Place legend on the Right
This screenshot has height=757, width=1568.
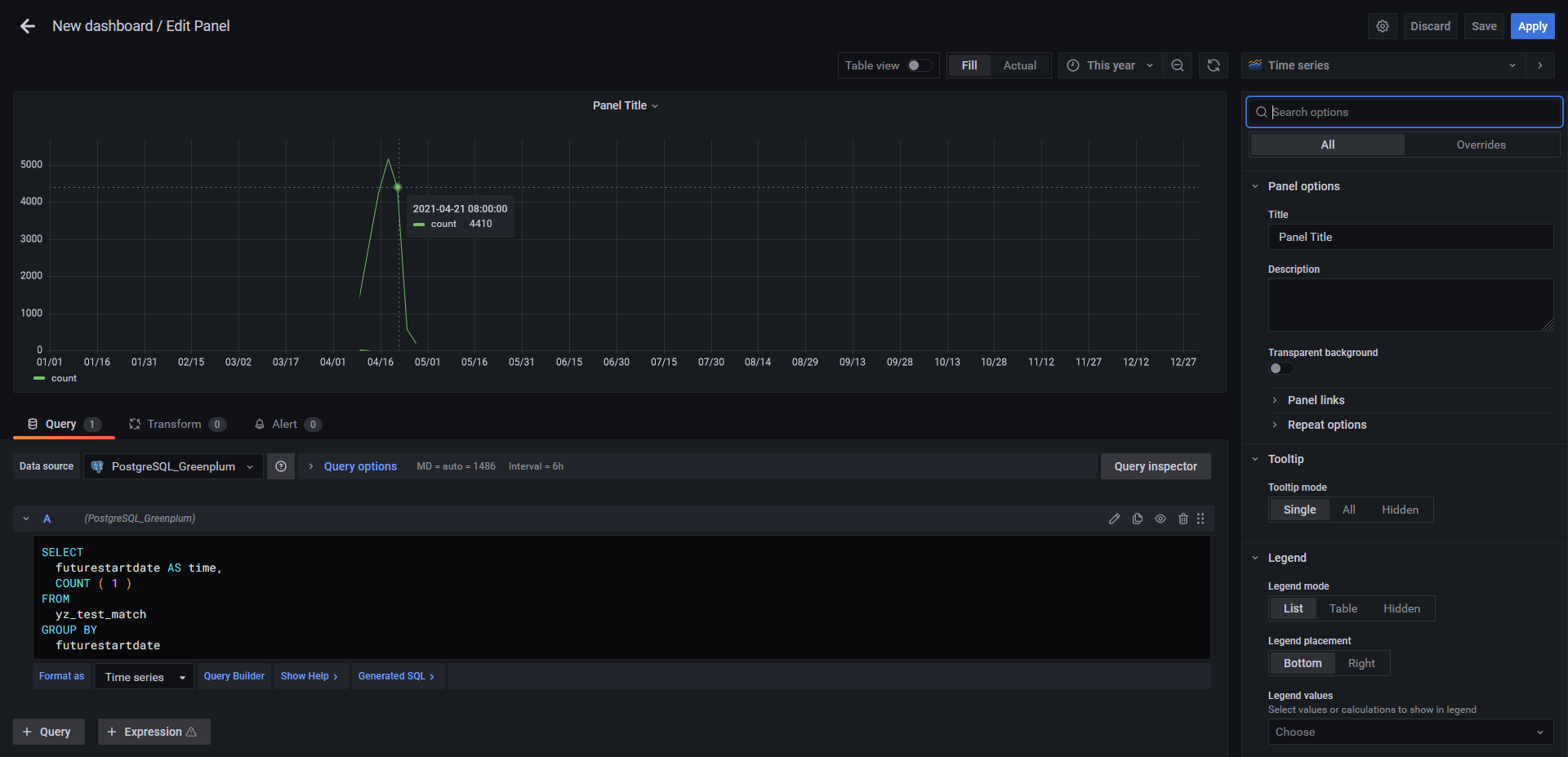point(1361,663)
